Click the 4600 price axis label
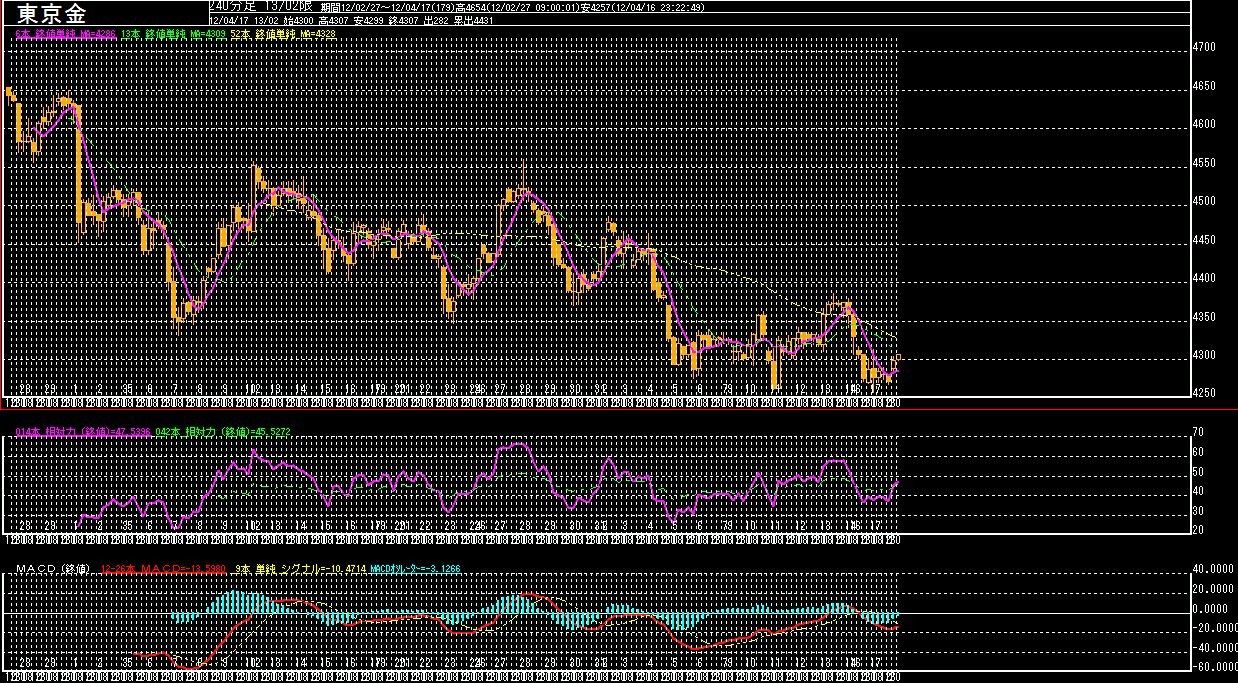Image resolution: width=1238 pixels, height=683 pixels. pyautogui.click(x=1203, y=124)
